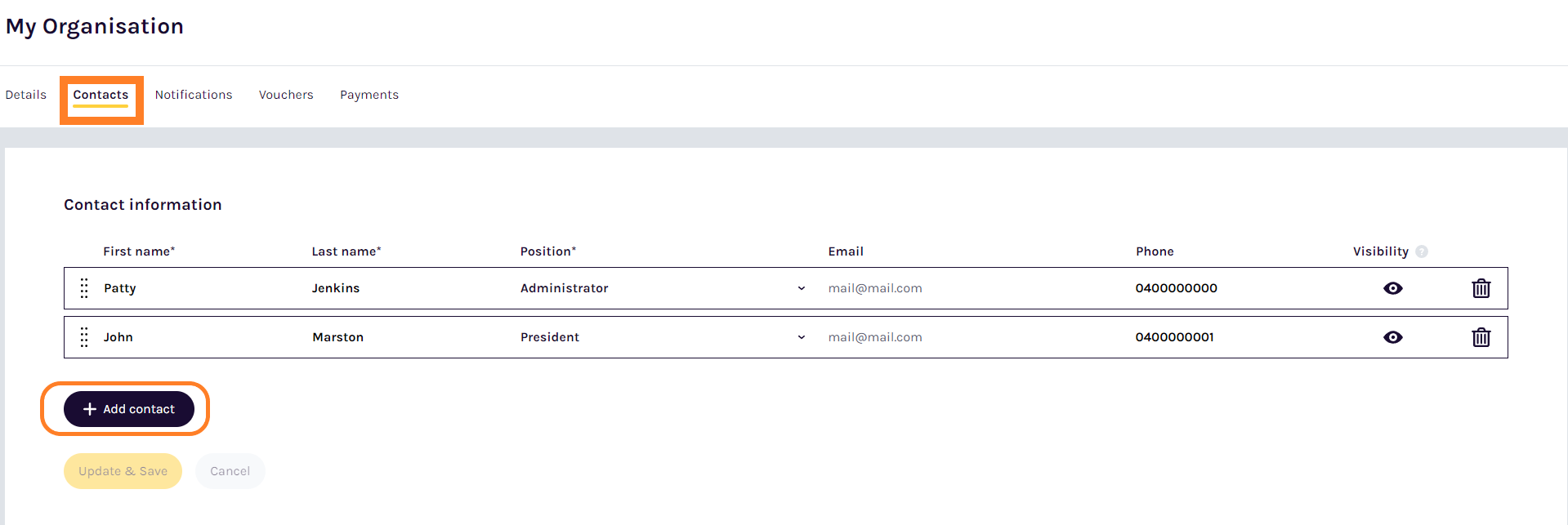
Task: Click the Visibility column header label
Action: click(x=1381, y=251)
